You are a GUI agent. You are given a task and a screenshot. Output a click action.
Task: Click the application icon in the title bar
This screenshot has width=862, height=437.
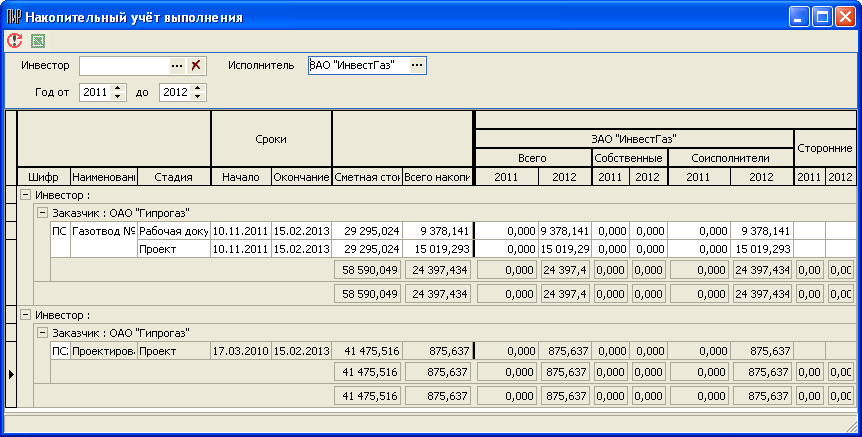tap(13, 17)
